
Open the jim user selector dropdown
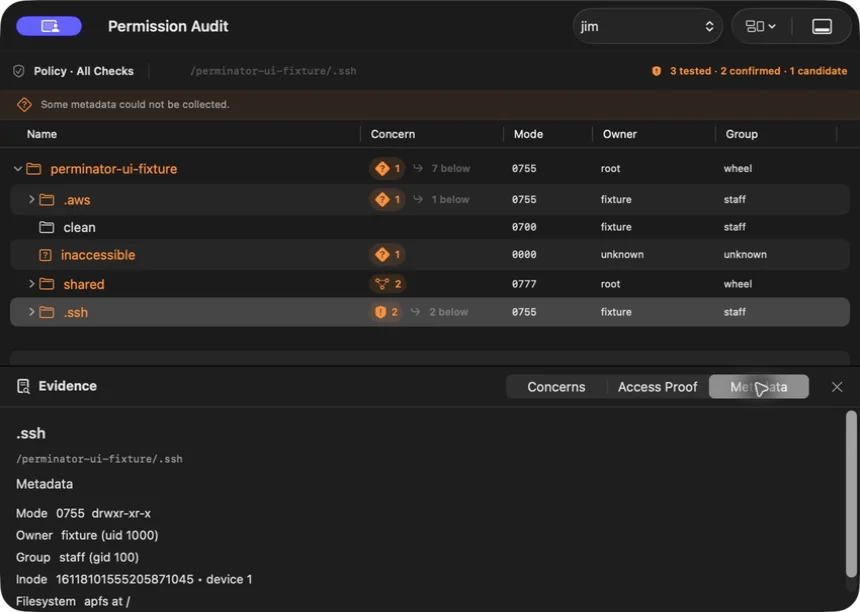647,26
